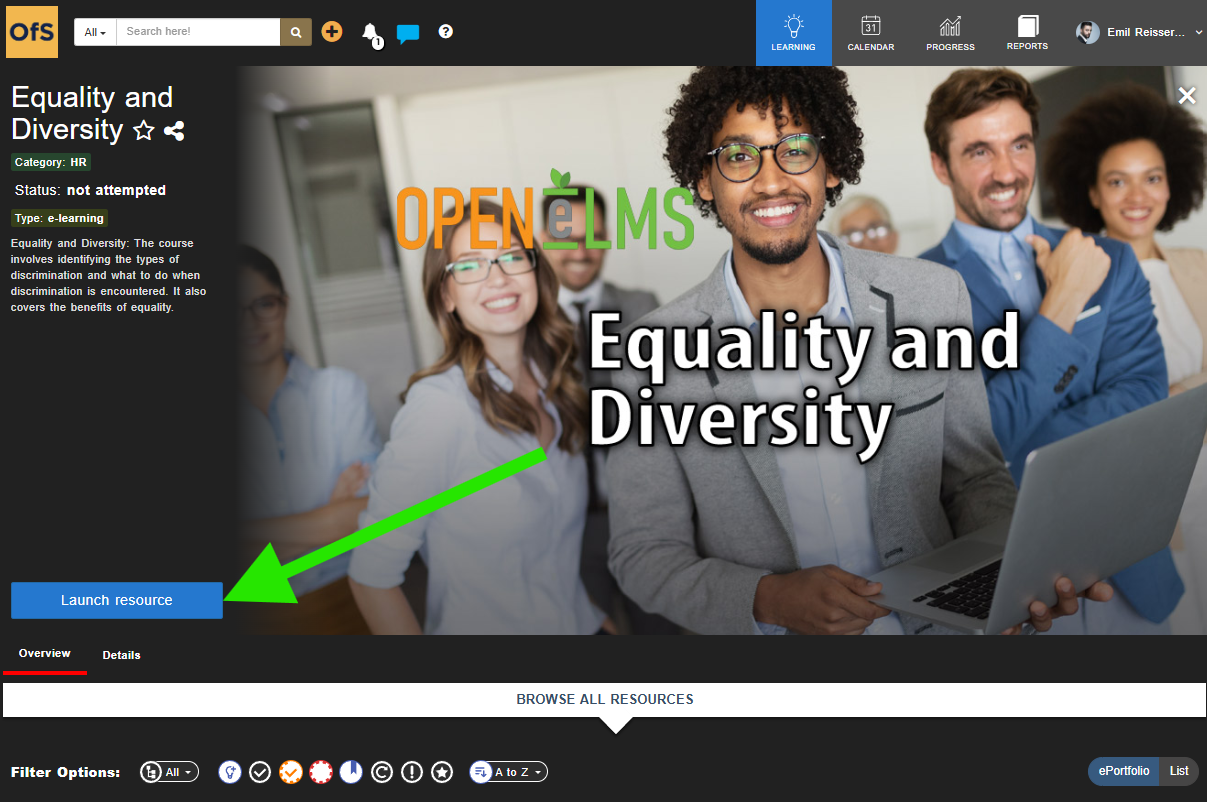The image size is (1207, 802).
Task: Click the Category: HR tag
Action: (51, 162)
